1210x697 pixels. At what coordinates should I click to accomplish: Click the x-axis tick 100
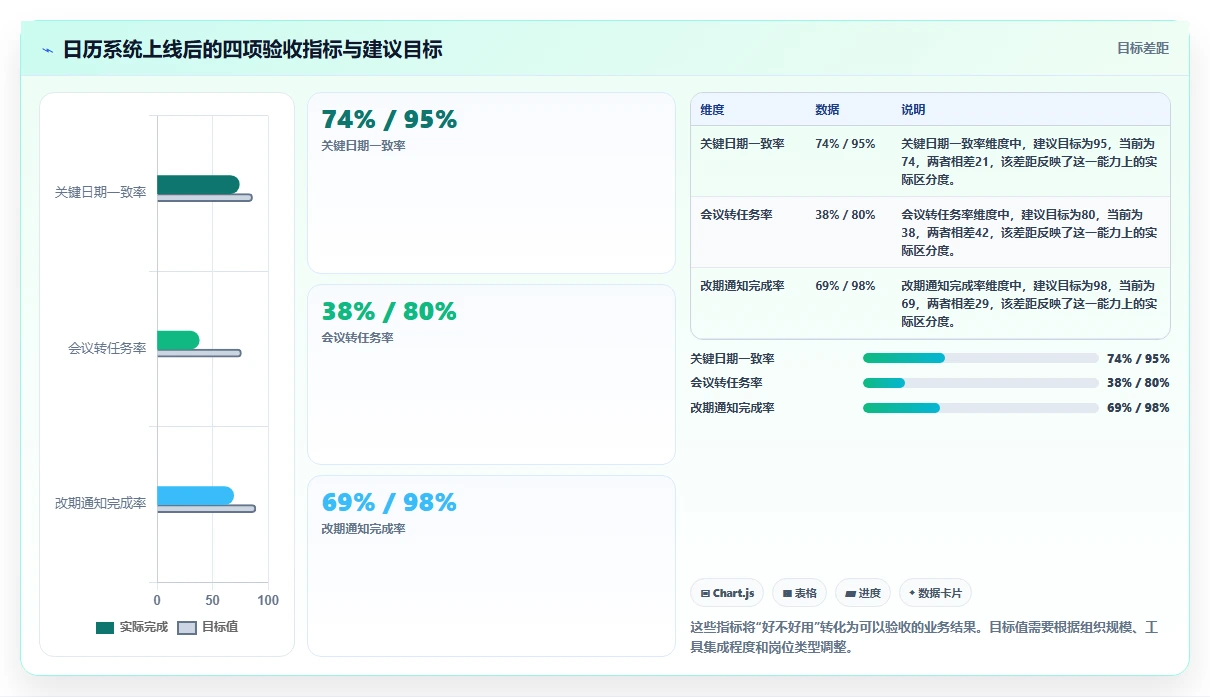pos(268,600)
